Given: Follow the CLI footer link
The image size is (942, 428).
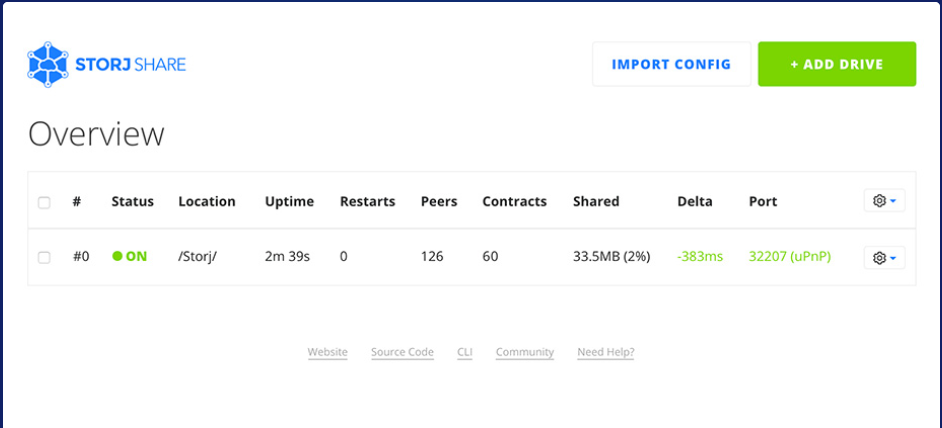Looking at the screenshot, I should 465,352.
